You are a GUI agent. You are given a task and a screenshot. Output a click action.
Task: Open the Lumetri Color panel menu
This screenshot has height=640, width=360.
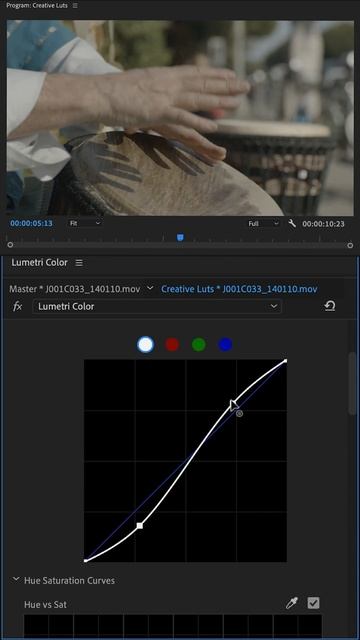(x=79, y=263)
